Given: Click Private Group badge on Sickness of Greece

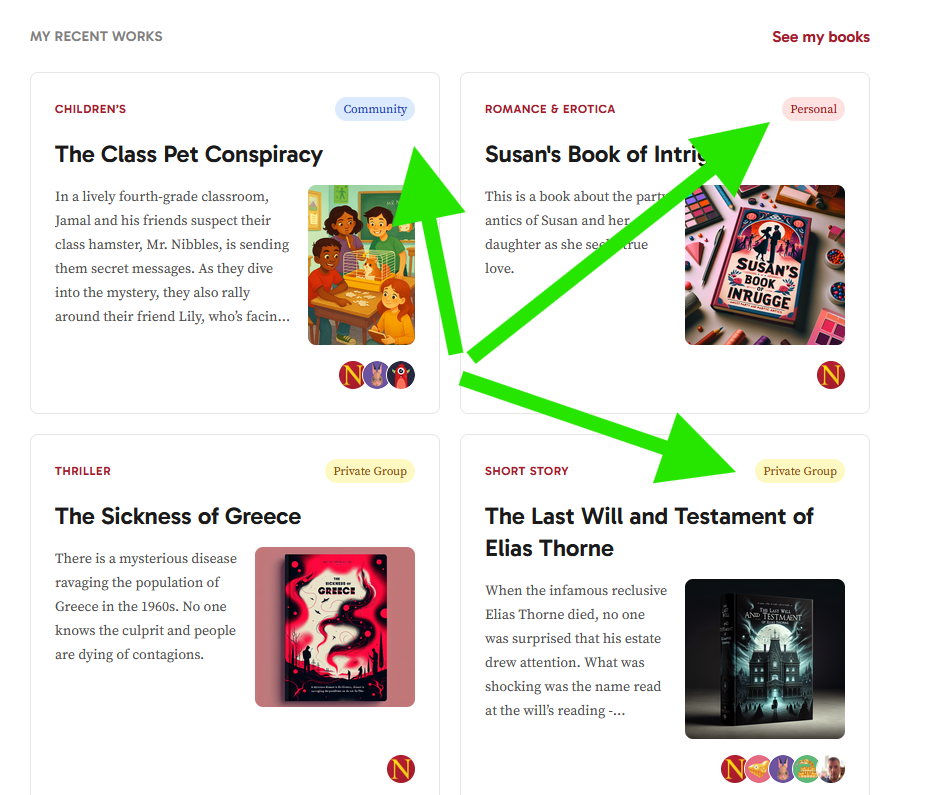Looking at the screenshot, I should coord(370,471).
